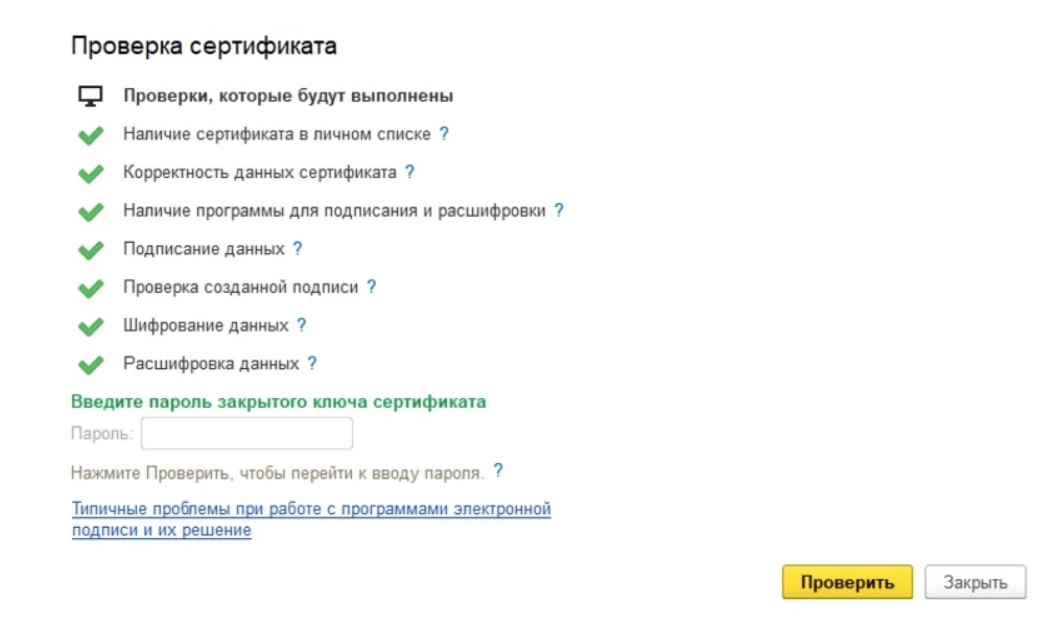
Task: Show help for Подписание данных
Action: [297, 249]
